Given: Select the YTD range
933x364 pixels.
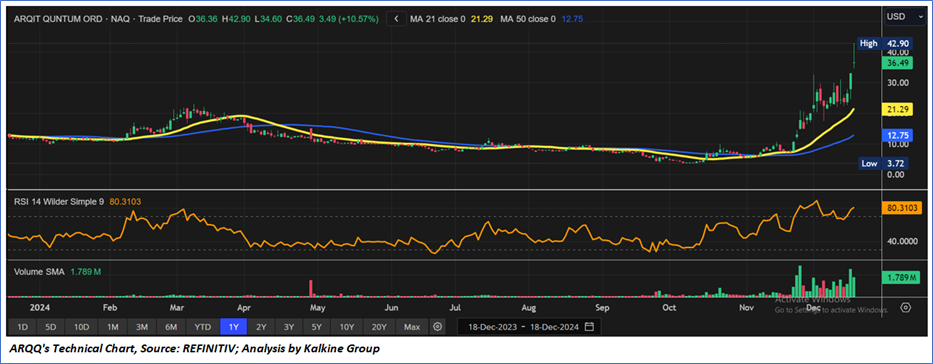Looking at the screenshot, I should [x=203, y=327].
